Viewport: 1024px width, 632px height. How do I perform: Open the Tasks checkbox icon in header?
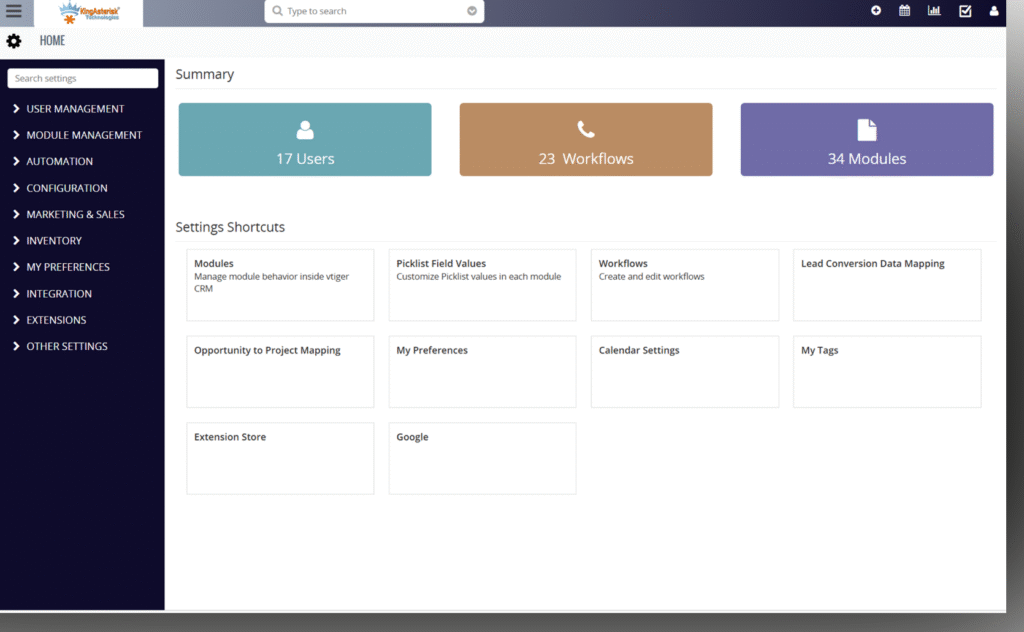964,11
